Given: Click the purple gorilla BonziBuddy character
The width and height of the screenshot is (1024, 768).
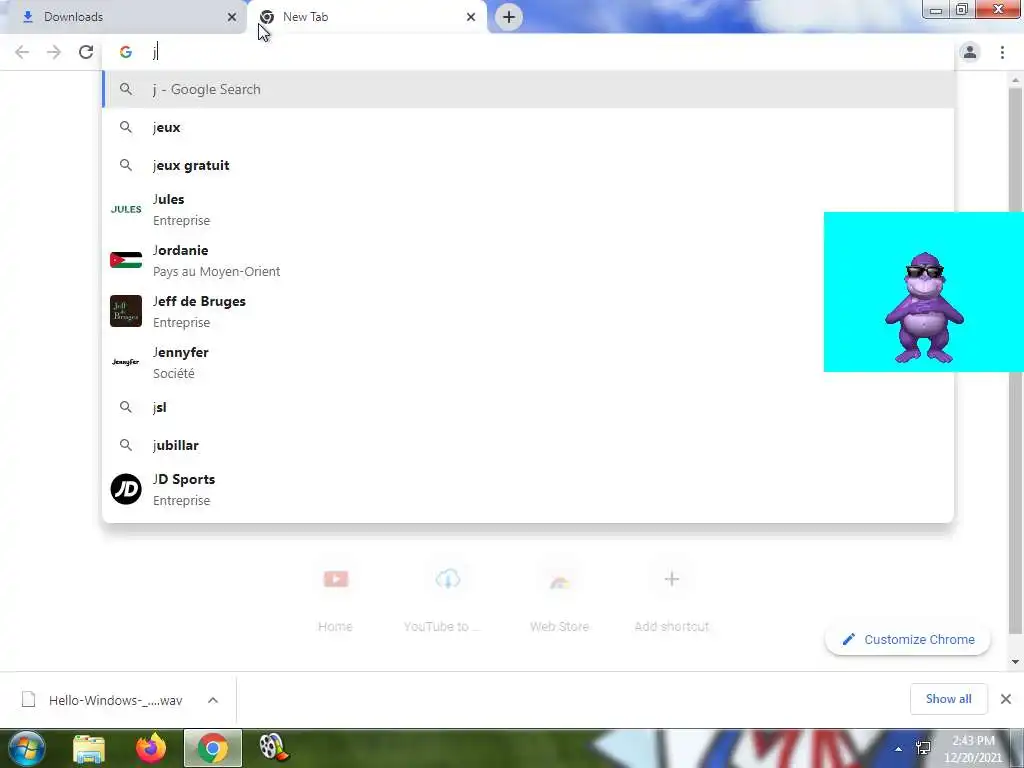Looking at the screenshot, I should [924, 307].
